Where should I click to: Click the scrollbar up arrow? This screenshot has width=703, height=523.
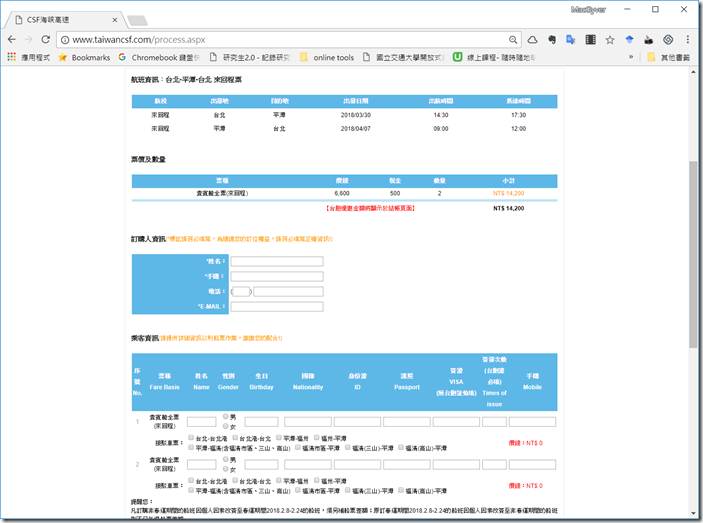pyautogui.click(x=693, y=72)
